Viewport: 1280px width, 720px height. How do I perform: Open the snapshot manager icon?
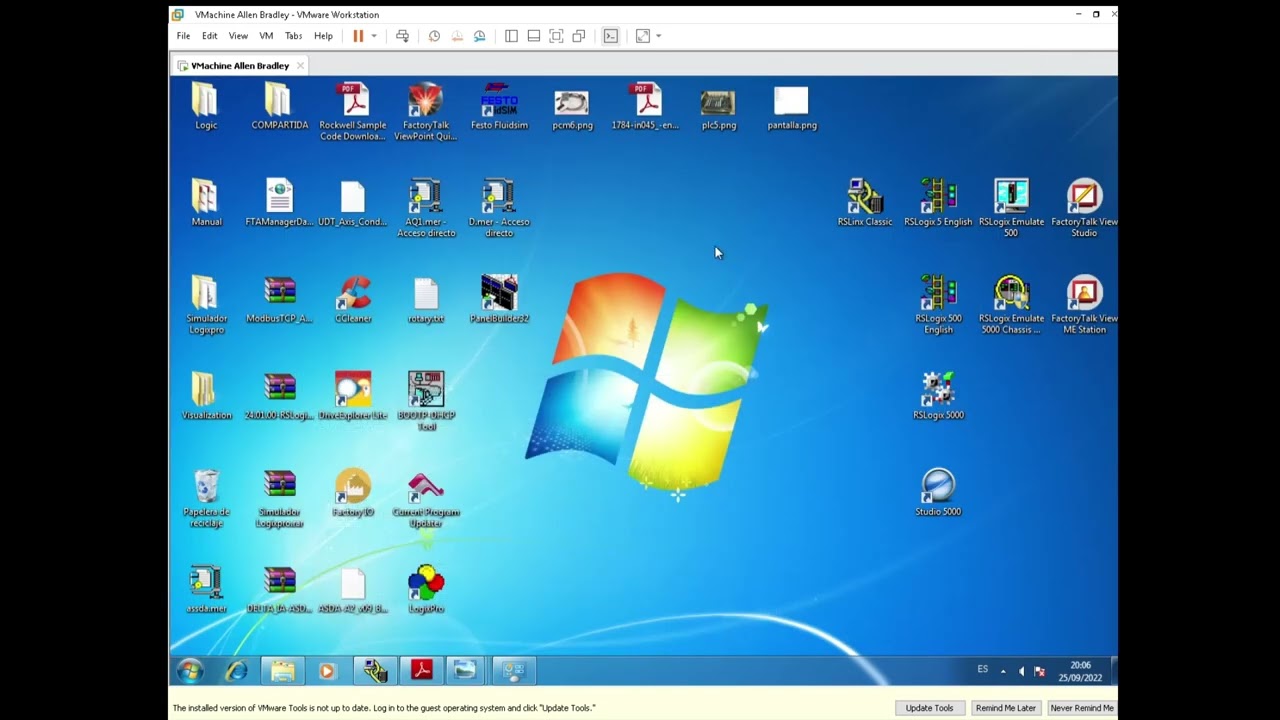tap(480, 36)
